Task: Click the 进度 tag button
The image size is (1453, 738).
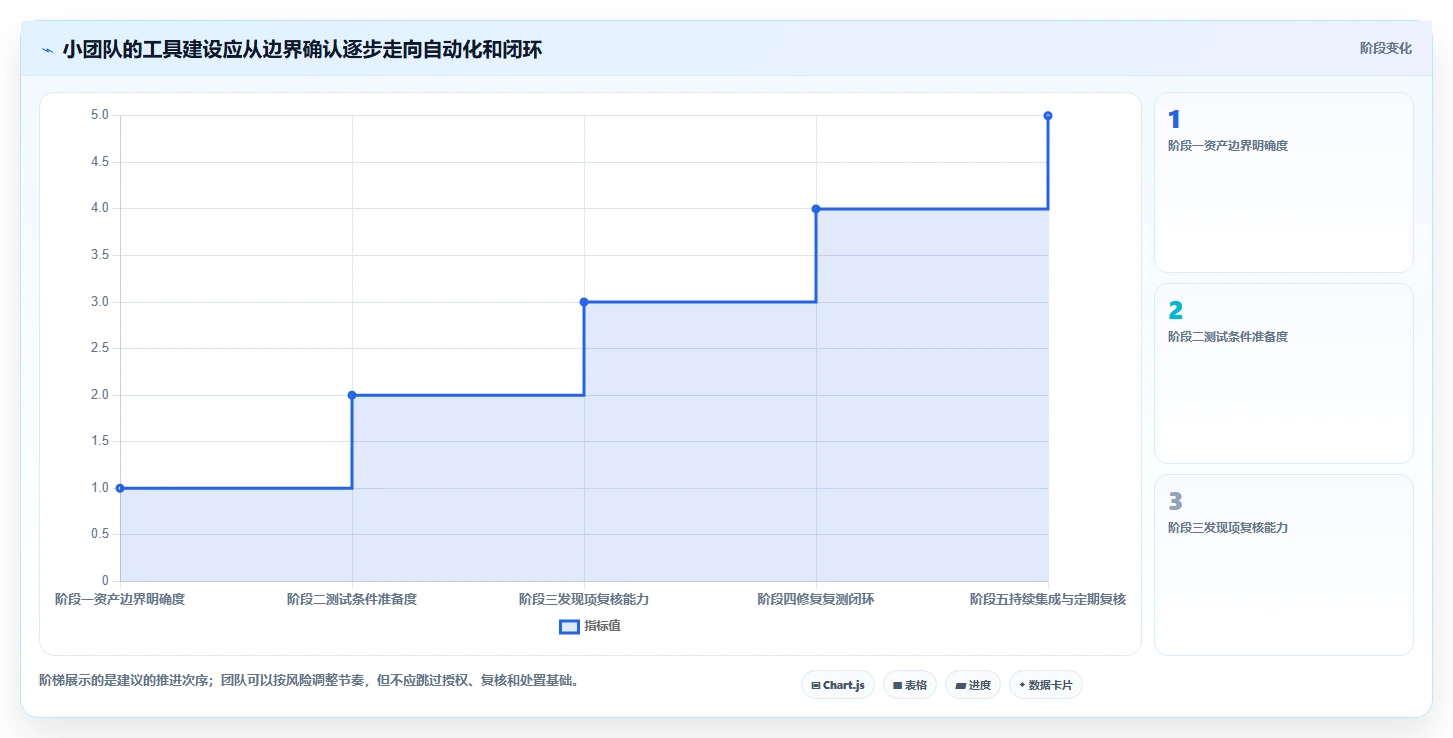Action: (x=973, y=685)
